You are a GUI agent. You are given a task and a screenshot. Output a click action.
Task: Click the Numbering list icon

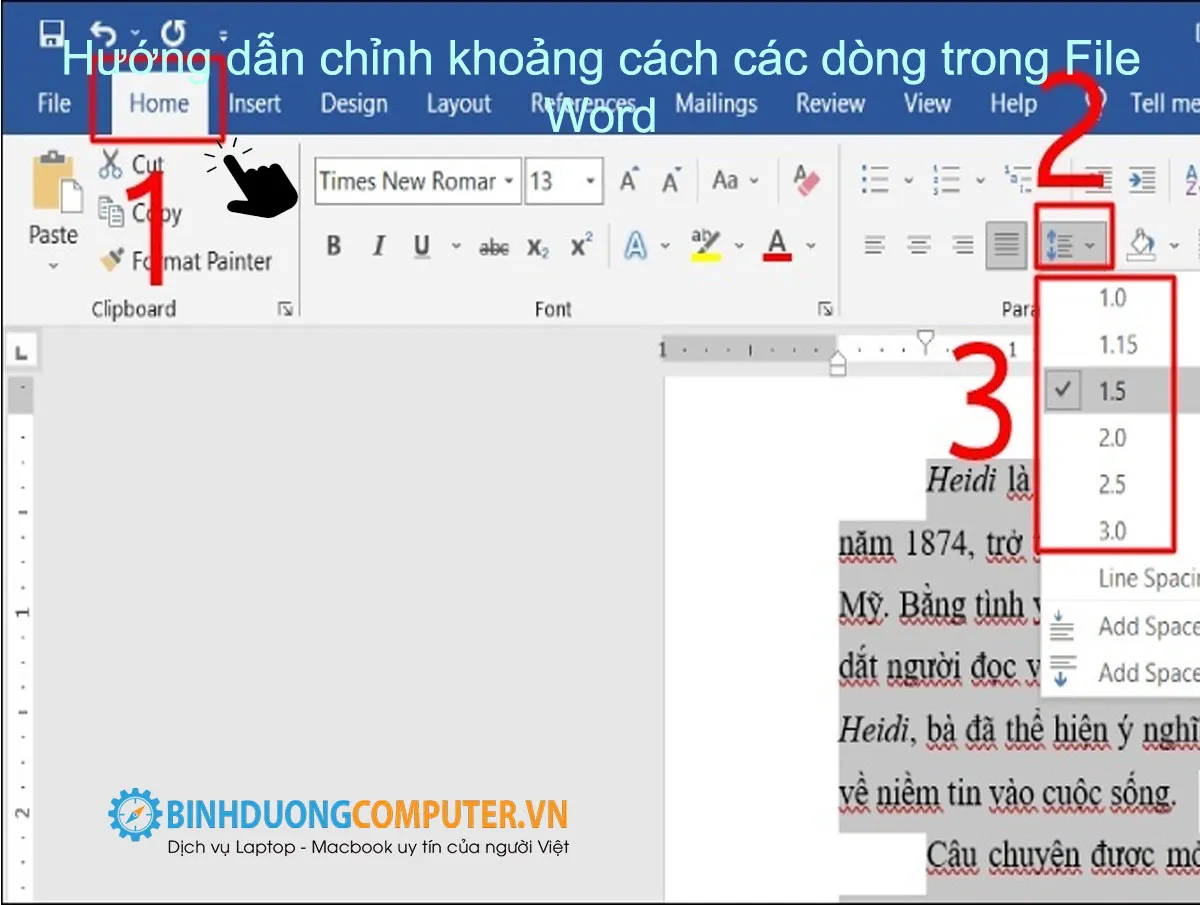[x=946, y=180]
